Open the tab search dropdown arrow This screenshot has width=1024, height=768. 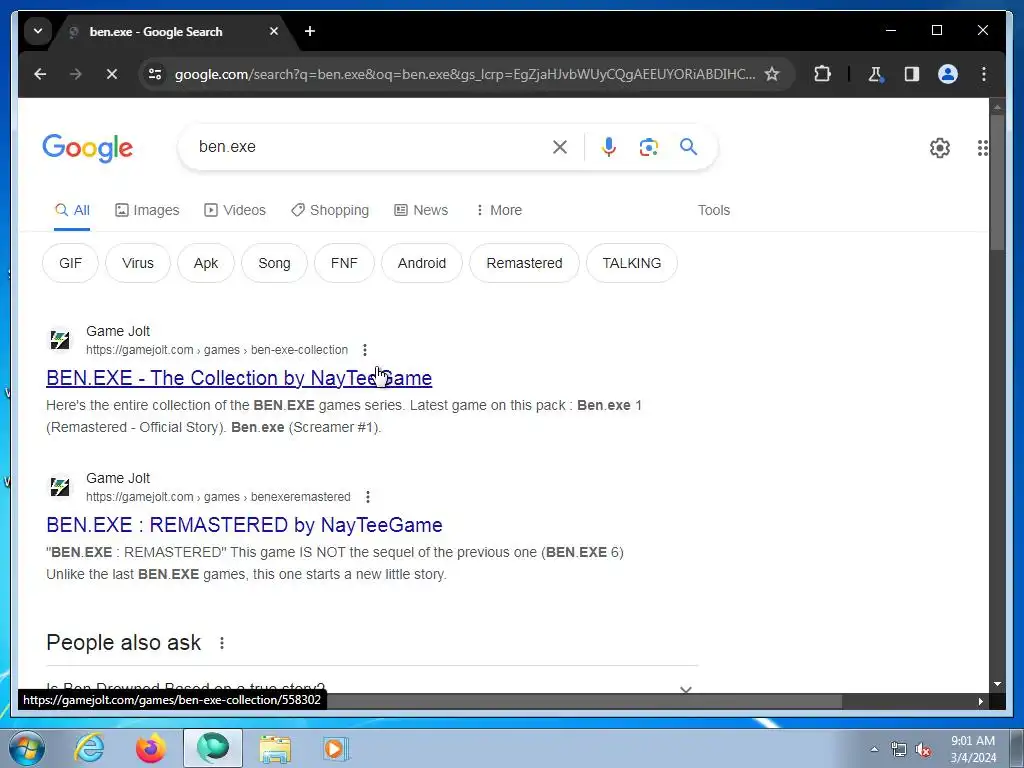click(38, 31)
